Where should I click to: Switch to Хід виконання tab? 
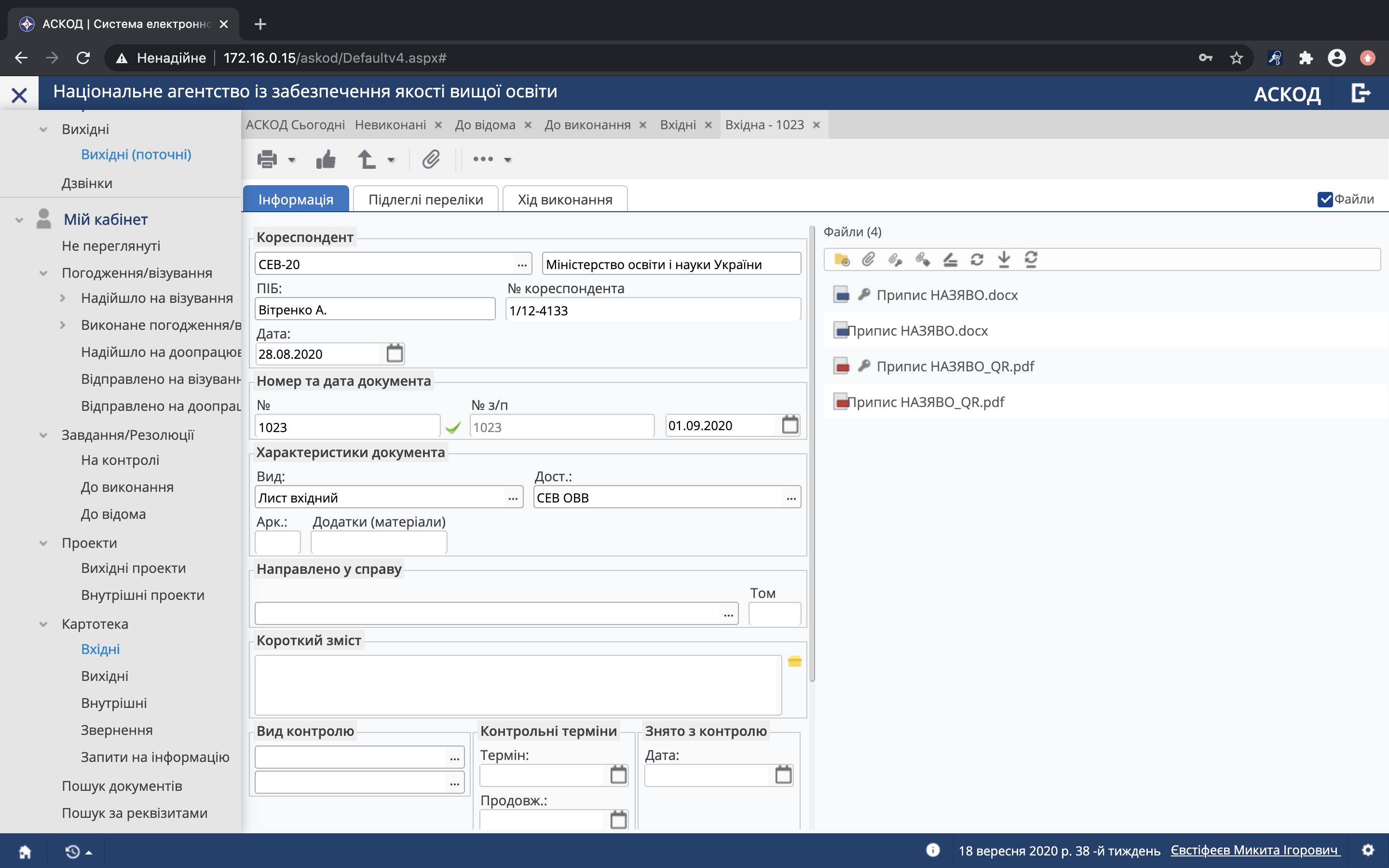point(564,199)
